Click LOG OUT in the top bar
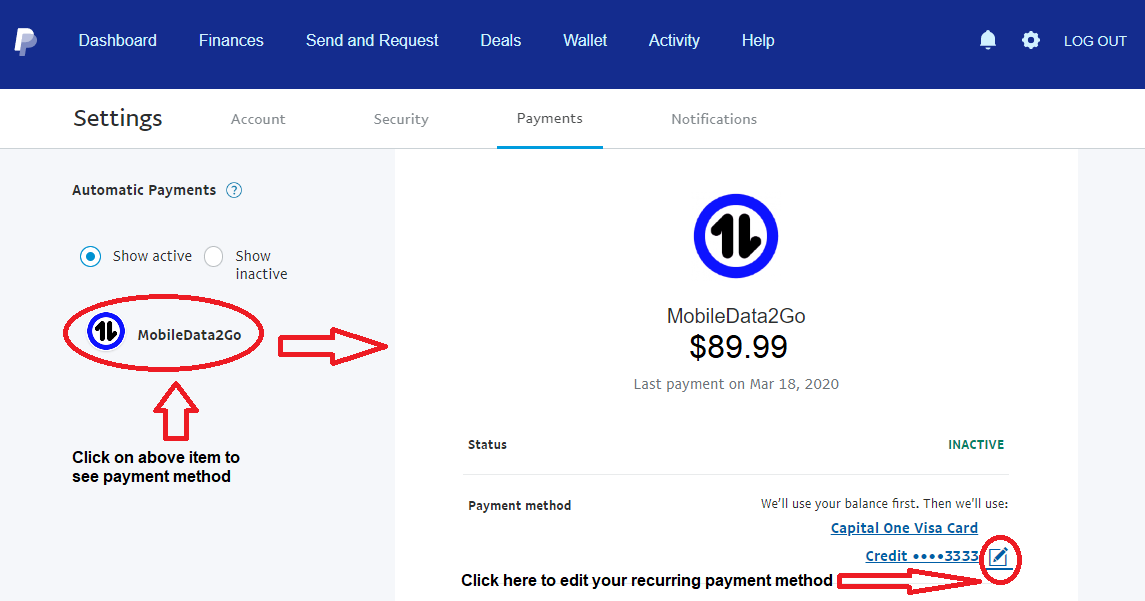 pos(1095,42)
